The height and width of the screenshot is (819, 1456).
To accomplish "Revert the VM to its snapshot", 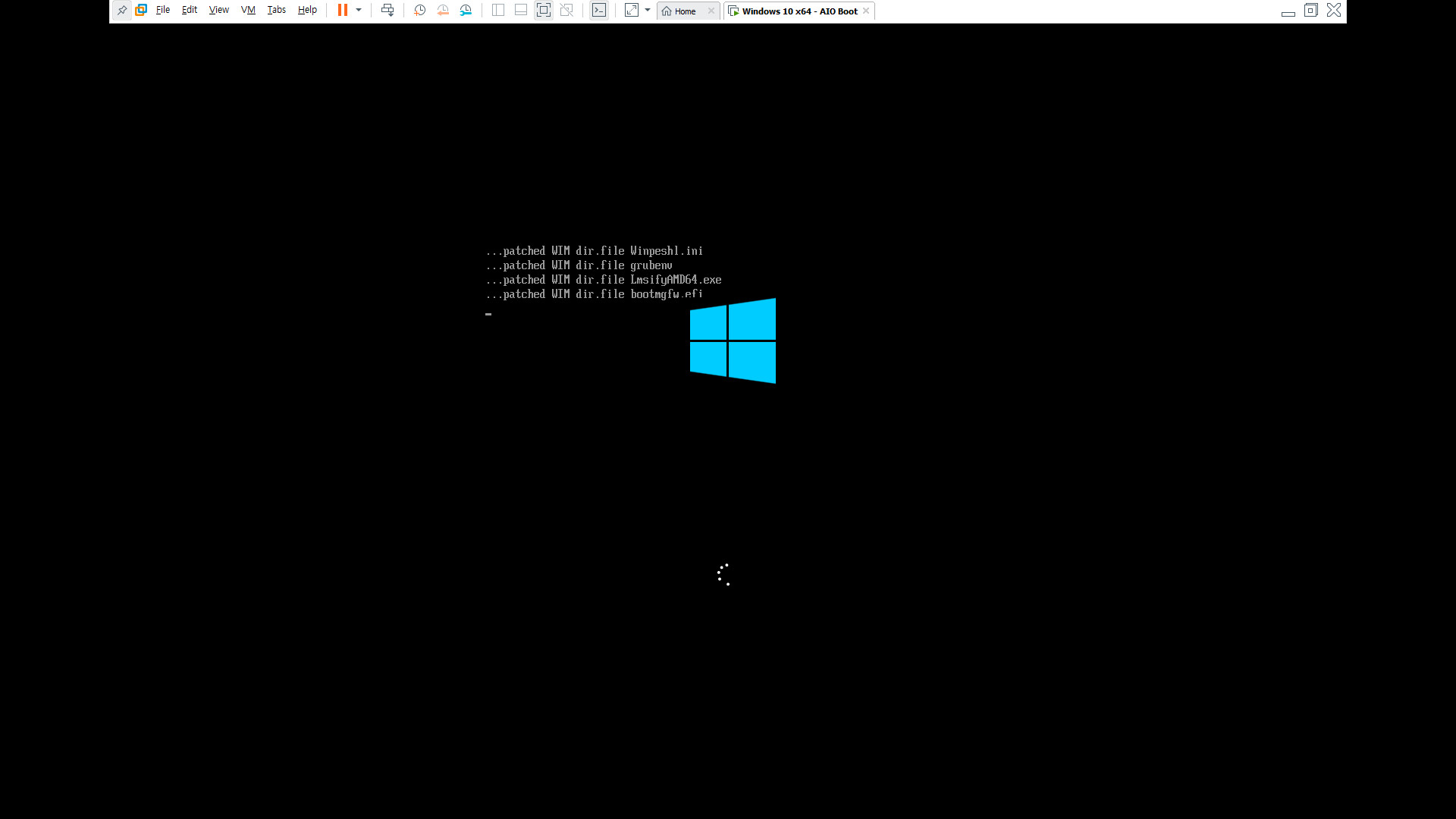I will click(443, 11).
